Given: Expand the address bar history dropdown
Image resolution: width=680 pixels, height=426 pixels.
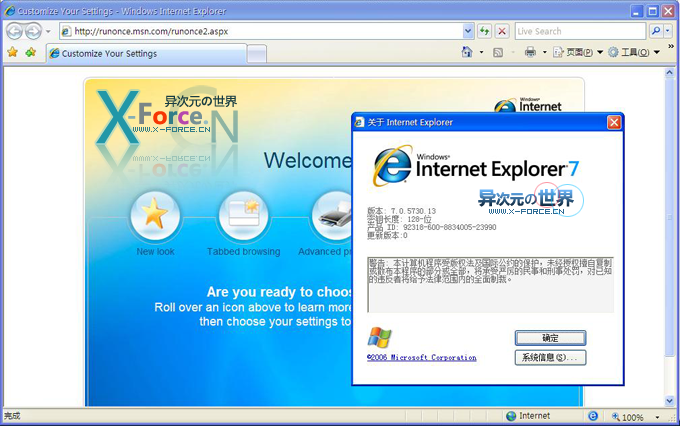Looking at the screenshot, I should click(x=468, y=31).
